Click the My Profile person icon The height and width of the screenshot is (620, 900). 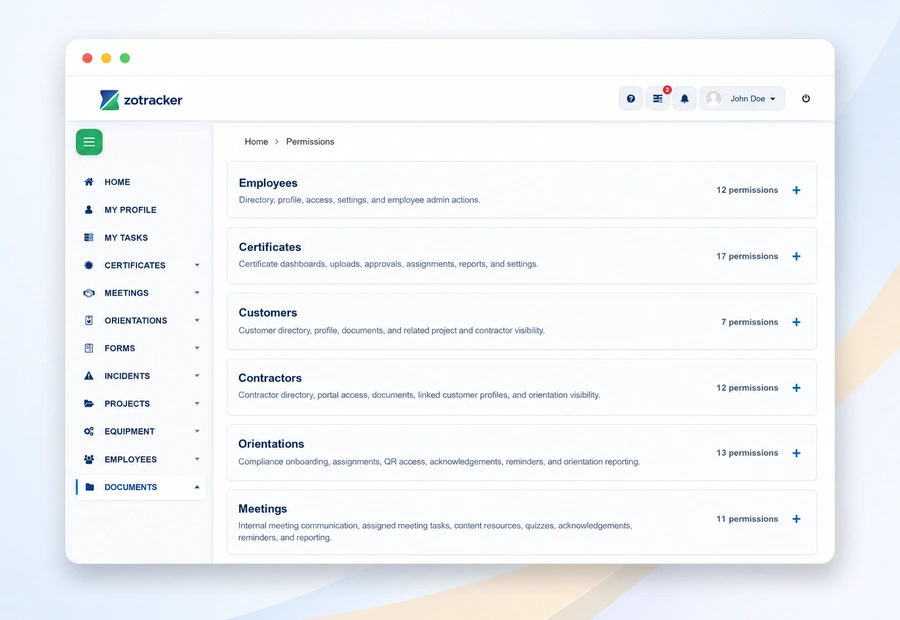point(88,210)
